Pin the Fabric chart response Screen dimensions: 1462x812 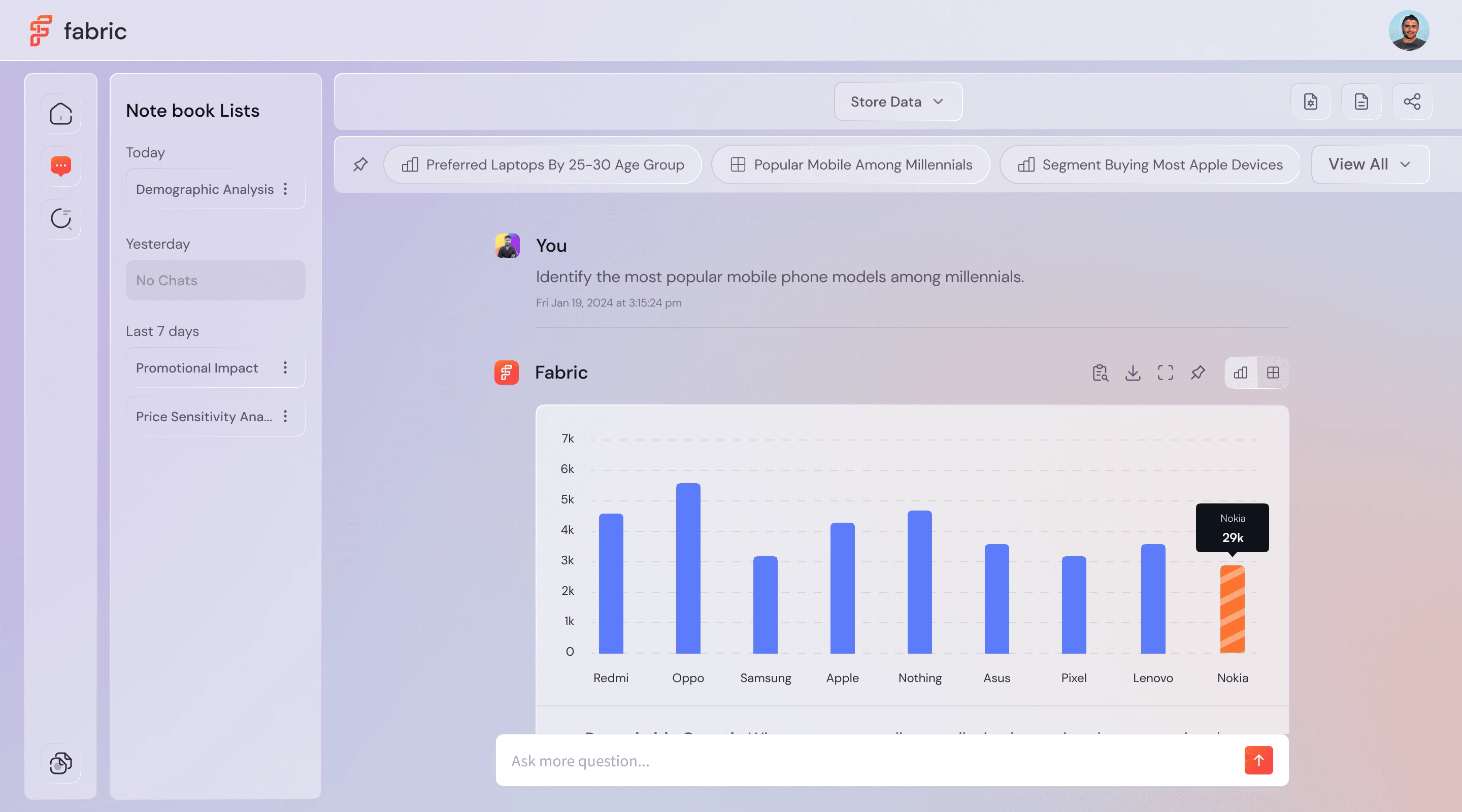[1198, 373]
